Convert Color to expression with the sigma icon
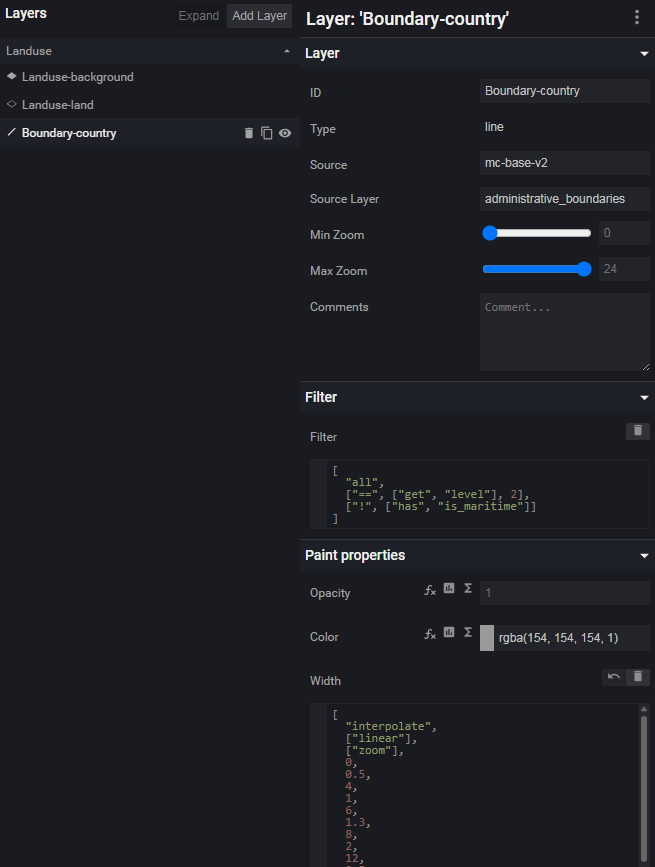 [467, 634]
